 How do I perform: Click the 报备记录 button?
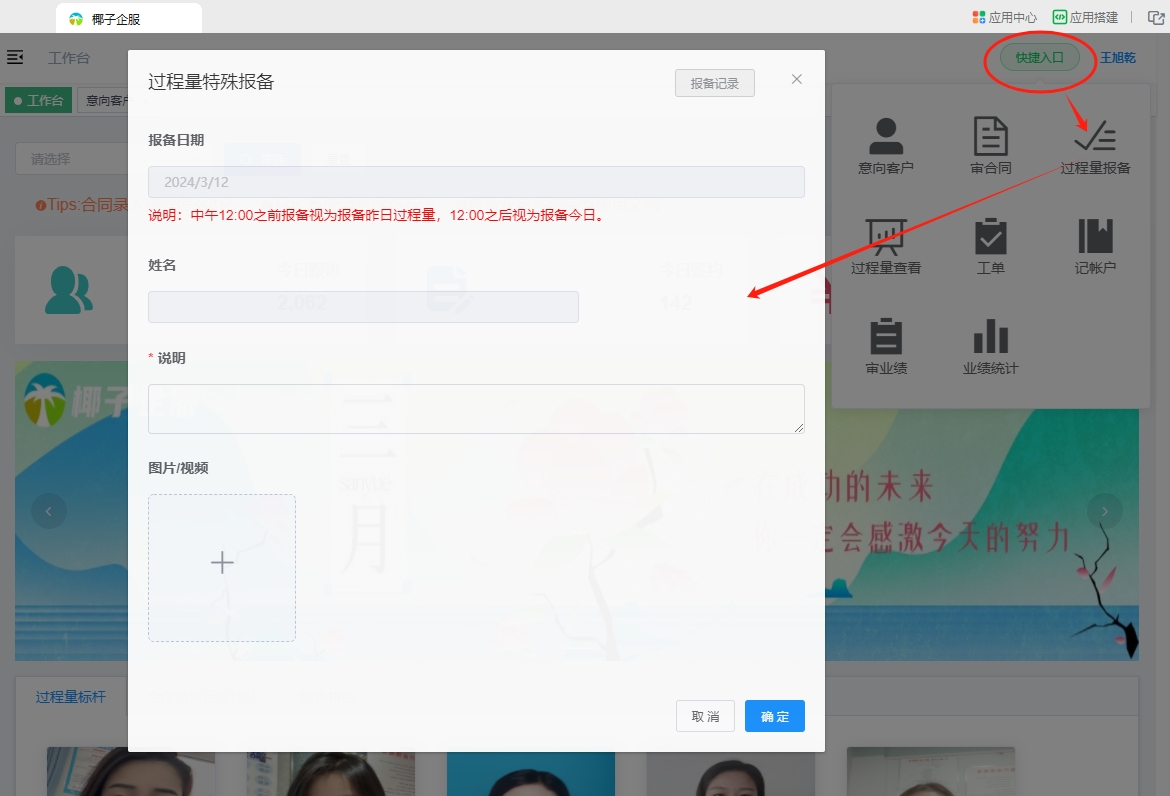tap(715, 84)
